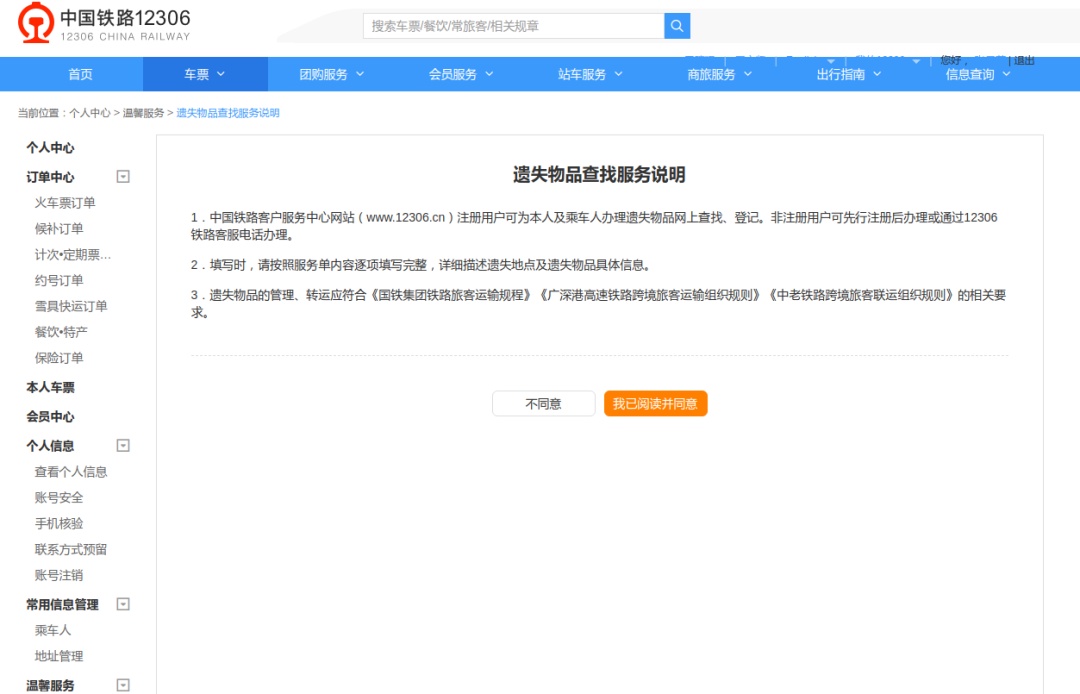Collapse the 常用信息管理 sidebar section
1080x694 pixels.
[123, 604]
